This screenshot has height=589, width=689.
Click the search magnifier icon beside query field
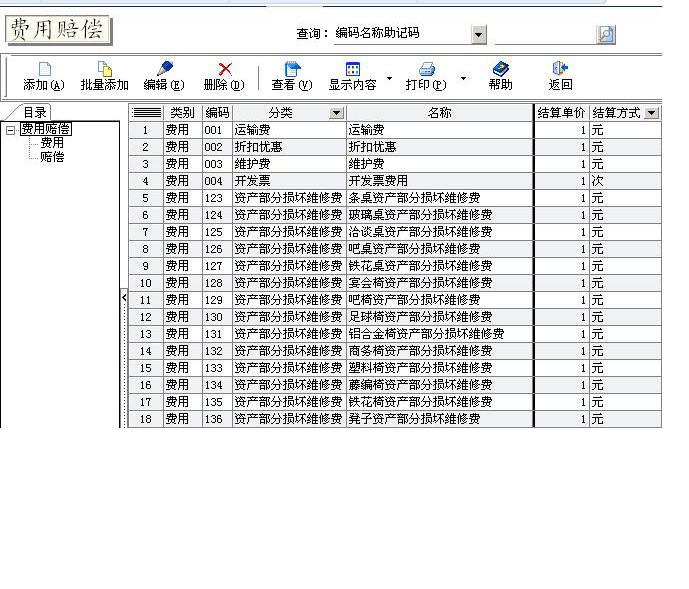[x=606, y=34]
